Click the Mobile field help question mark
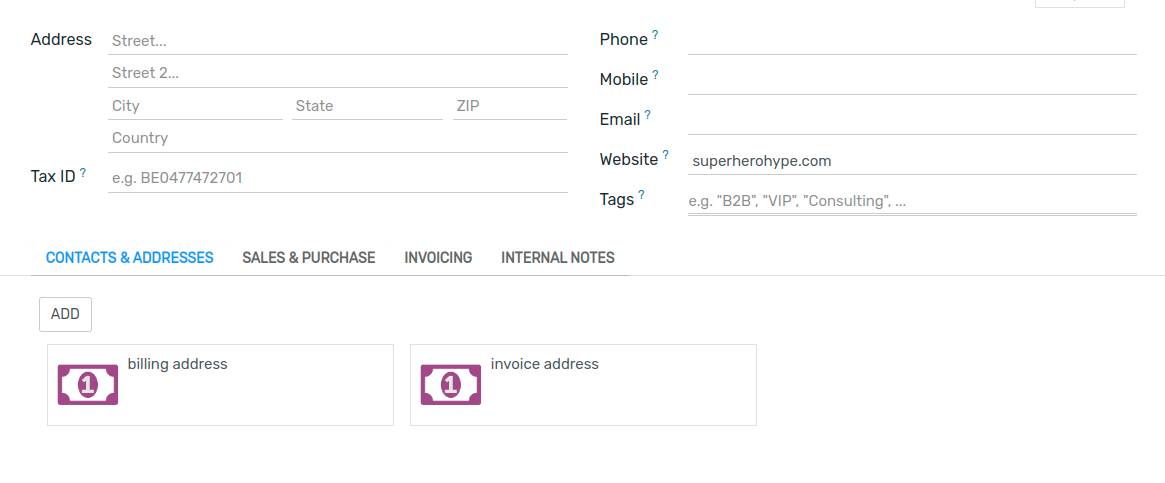The width and height of the screenshot is (1165, 483). click(x=655, y=75)
